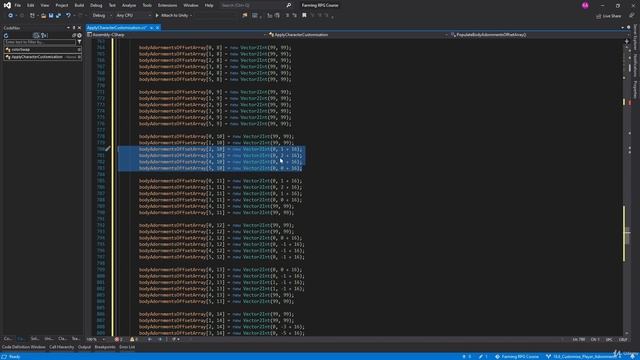Click the yellow warnings indicator
Image resolution: width=640 pixels, height=360 pixels.
(134, 339)
